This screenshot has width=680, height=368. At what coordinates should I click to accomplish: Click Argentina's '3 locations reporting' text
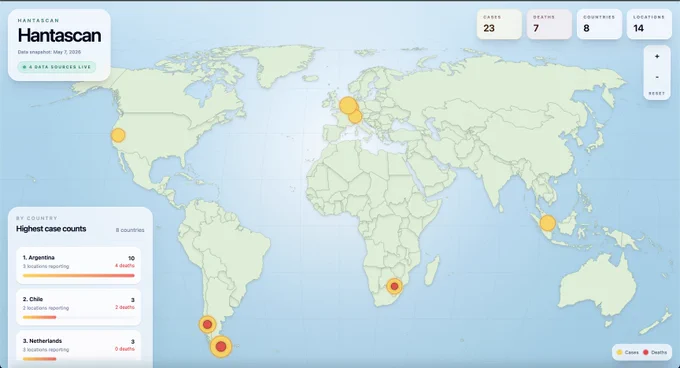click(x=46, y=266)
